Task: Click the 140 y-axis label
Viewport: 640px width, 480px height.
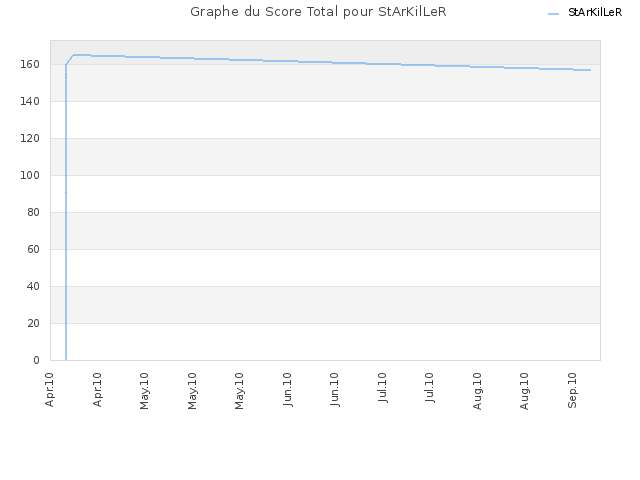Action: 30,101
